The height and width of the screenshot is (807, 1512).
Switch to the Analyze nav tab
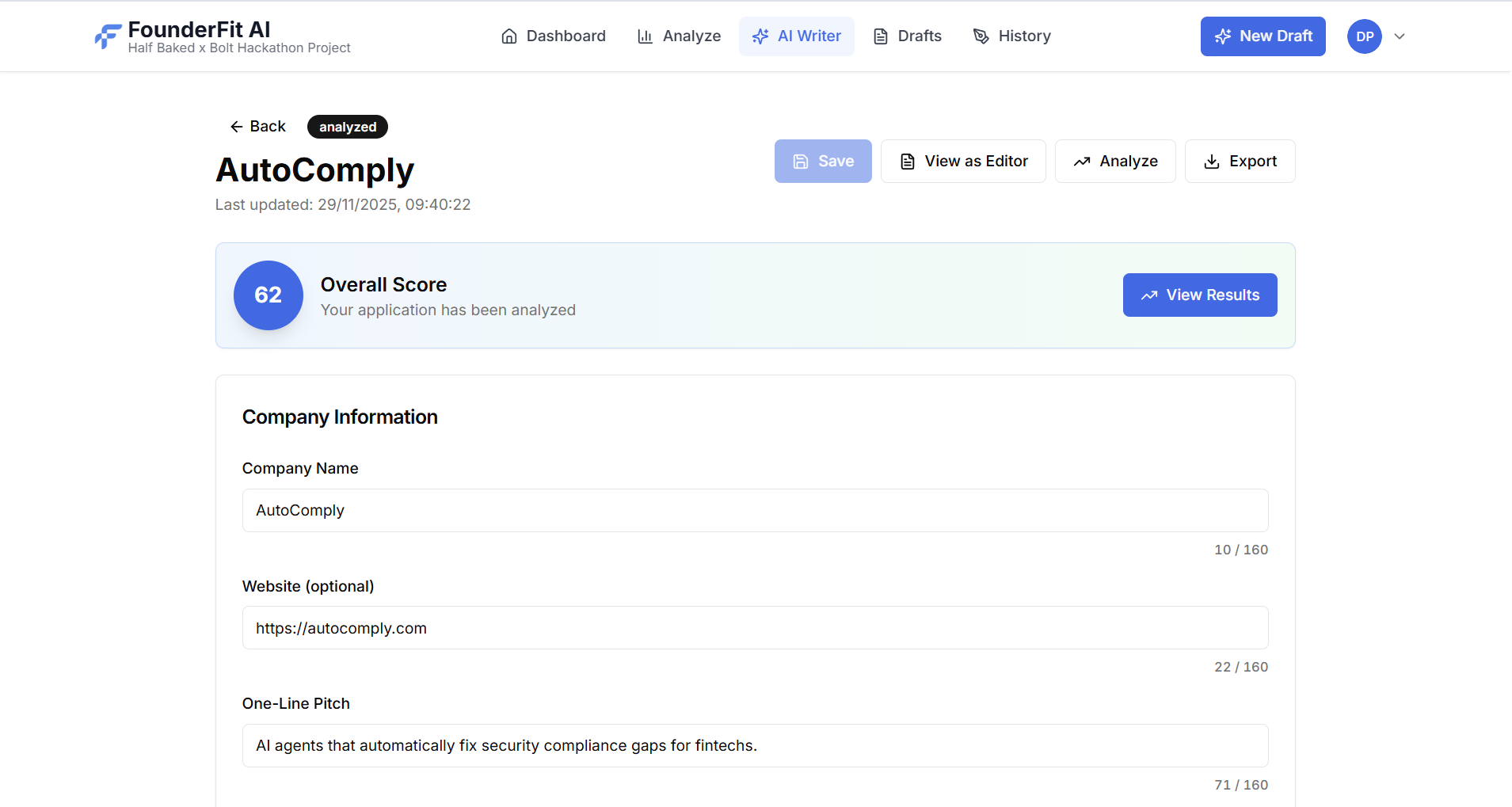pos(680,36)
